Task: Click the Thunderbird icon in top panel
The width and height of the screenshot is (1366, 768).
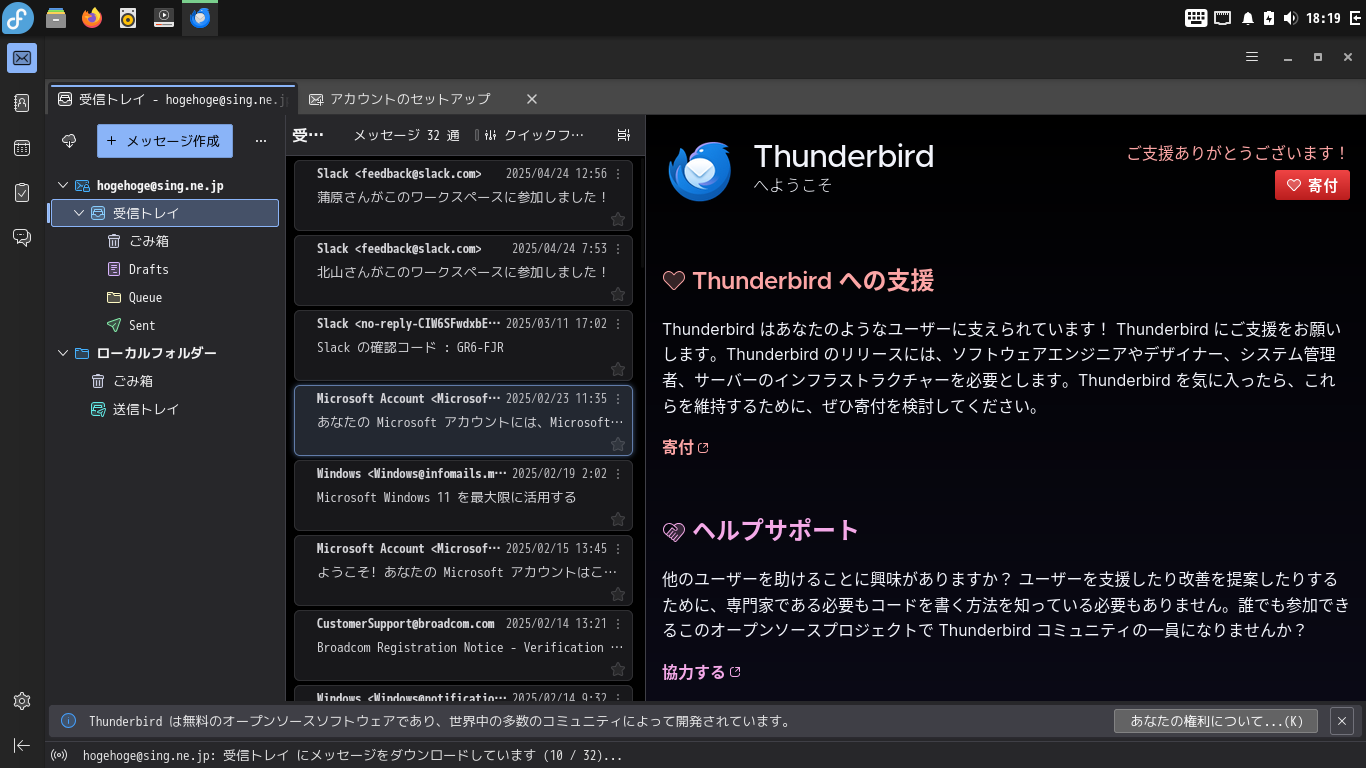Action: point(200,18)
